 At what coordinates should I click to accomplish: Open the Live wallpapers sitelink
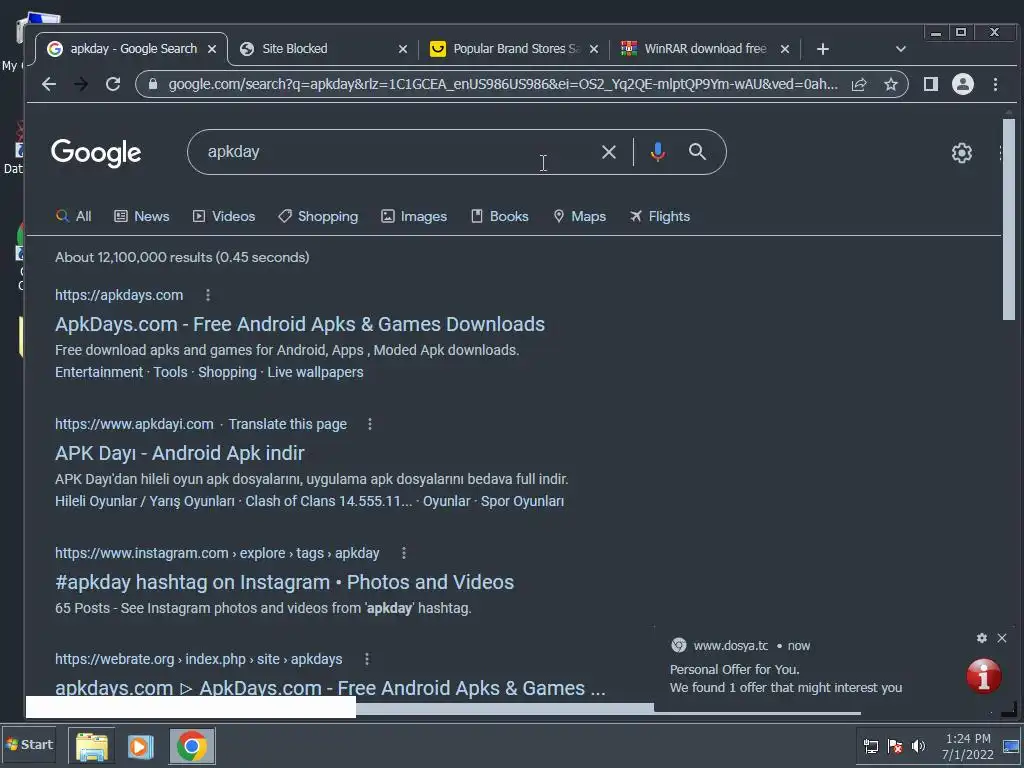click(315, 372)
